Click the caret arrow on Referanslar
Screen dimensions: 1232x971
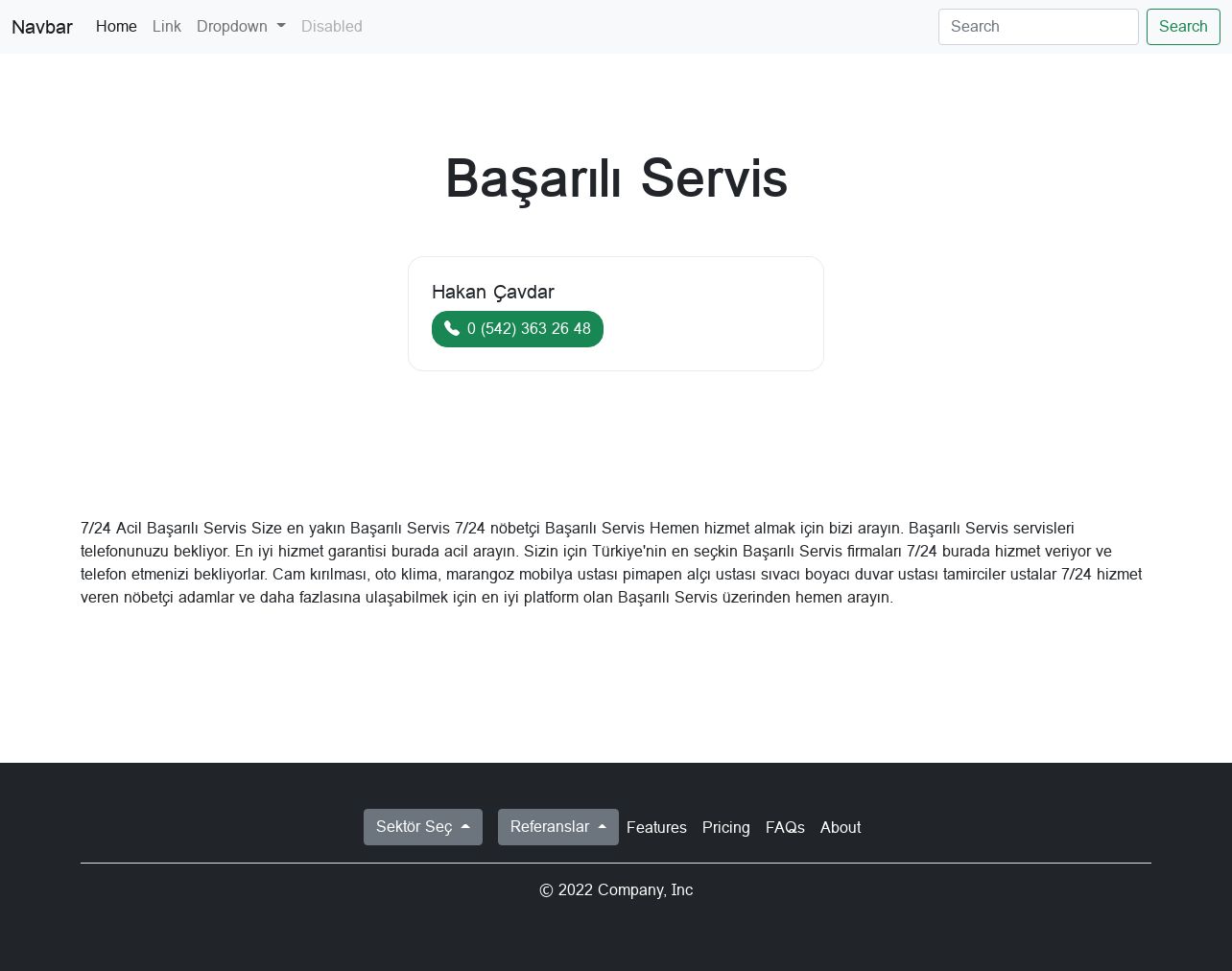coord(603,827)
